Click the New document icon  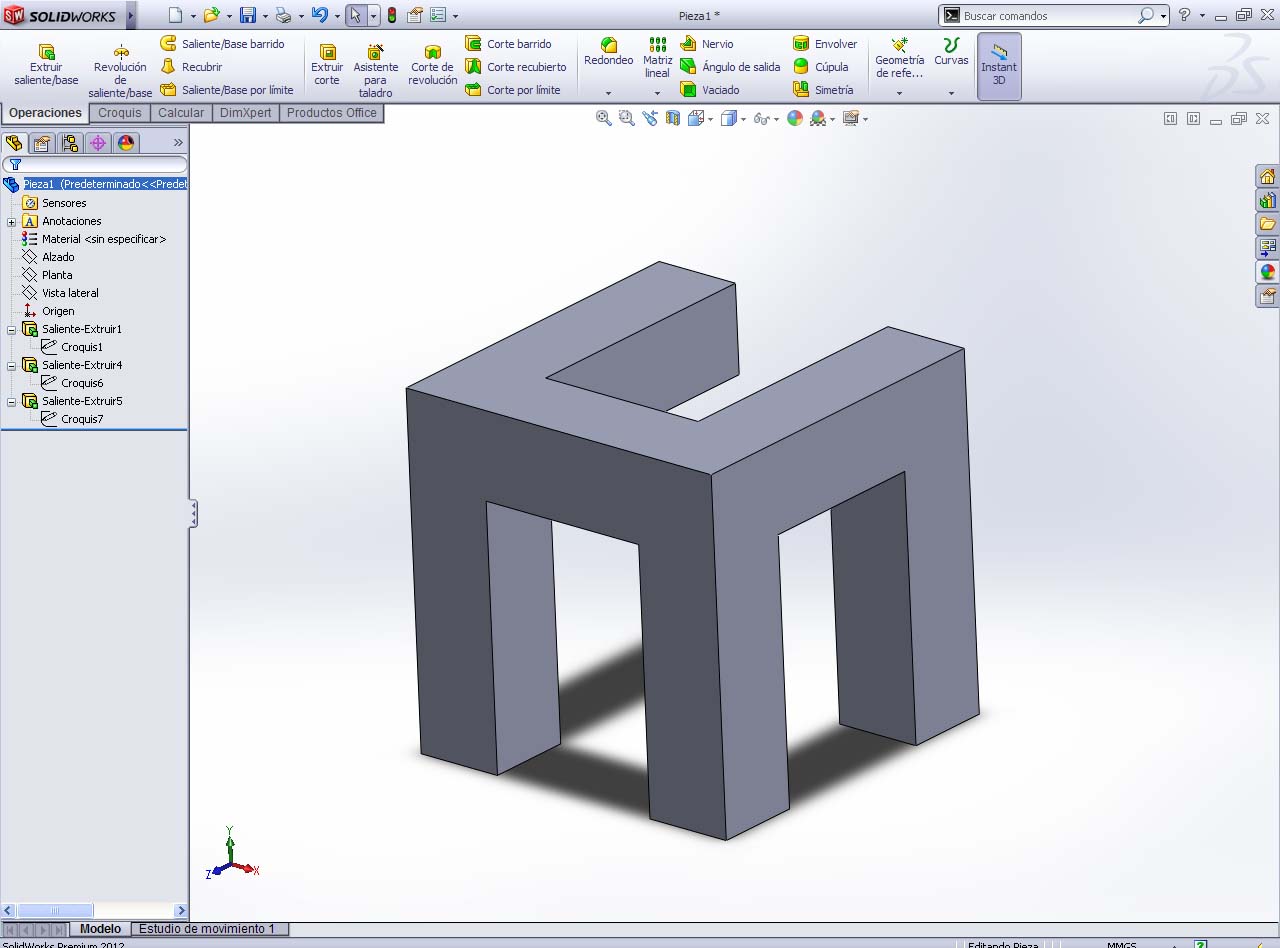pos(175,15)
